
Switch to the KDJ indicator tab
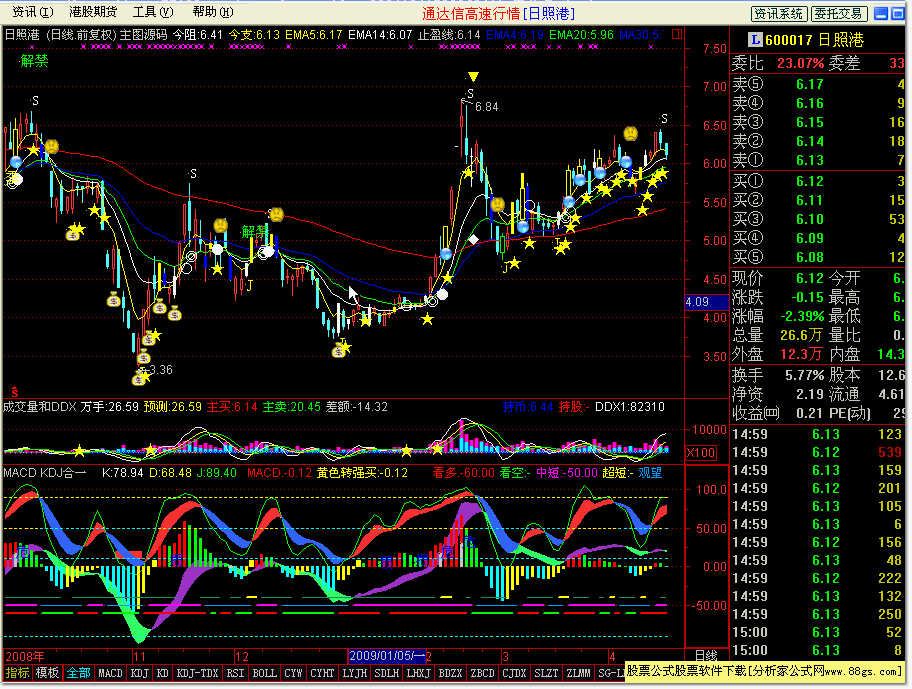[x=140, y=673]
